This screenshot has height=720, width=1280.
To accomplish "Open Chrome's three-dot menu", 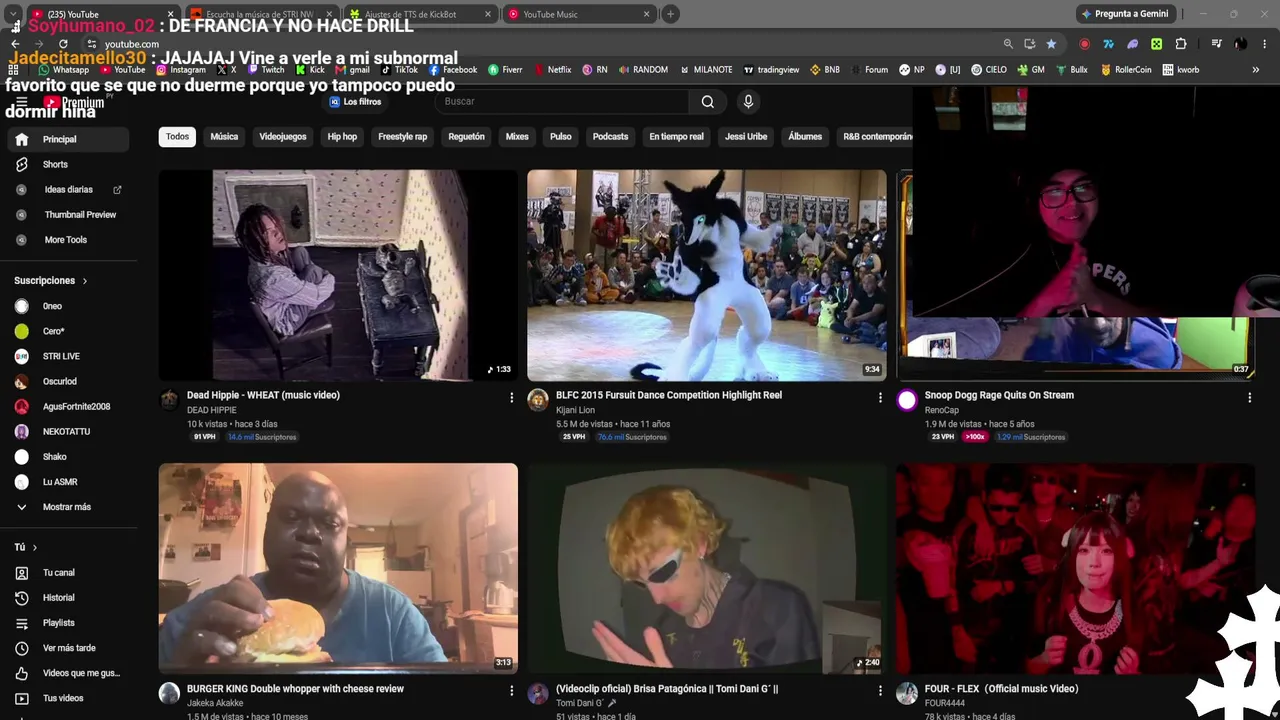I will [x=1265, y=44].
